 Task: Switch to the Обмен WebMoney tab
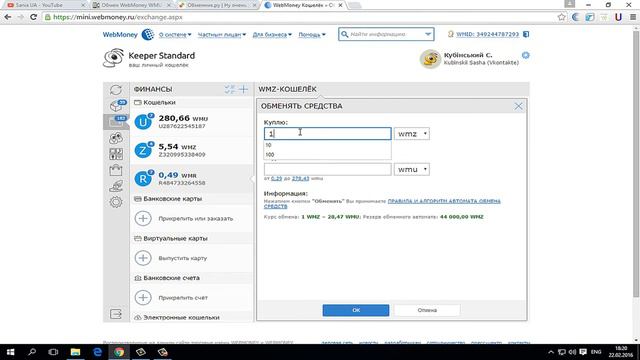tap(131, 5)
